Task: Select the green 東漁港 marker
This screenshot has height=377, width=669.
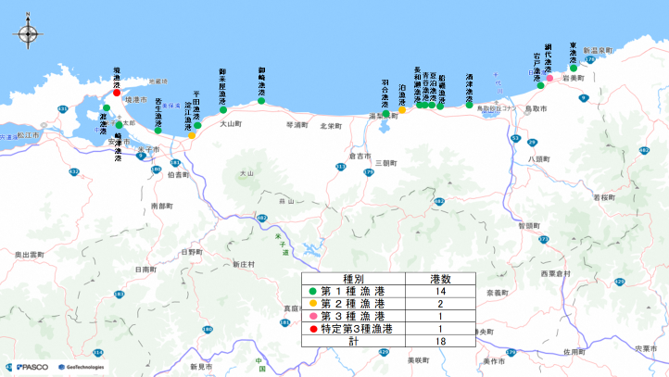Action: click(x=573, y=68)
